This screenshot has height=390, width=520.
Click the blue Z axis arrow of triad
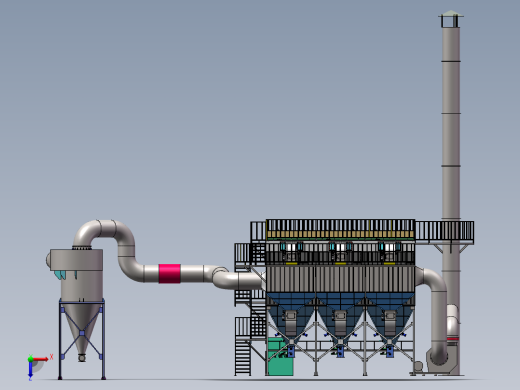[x=30, y=370]
